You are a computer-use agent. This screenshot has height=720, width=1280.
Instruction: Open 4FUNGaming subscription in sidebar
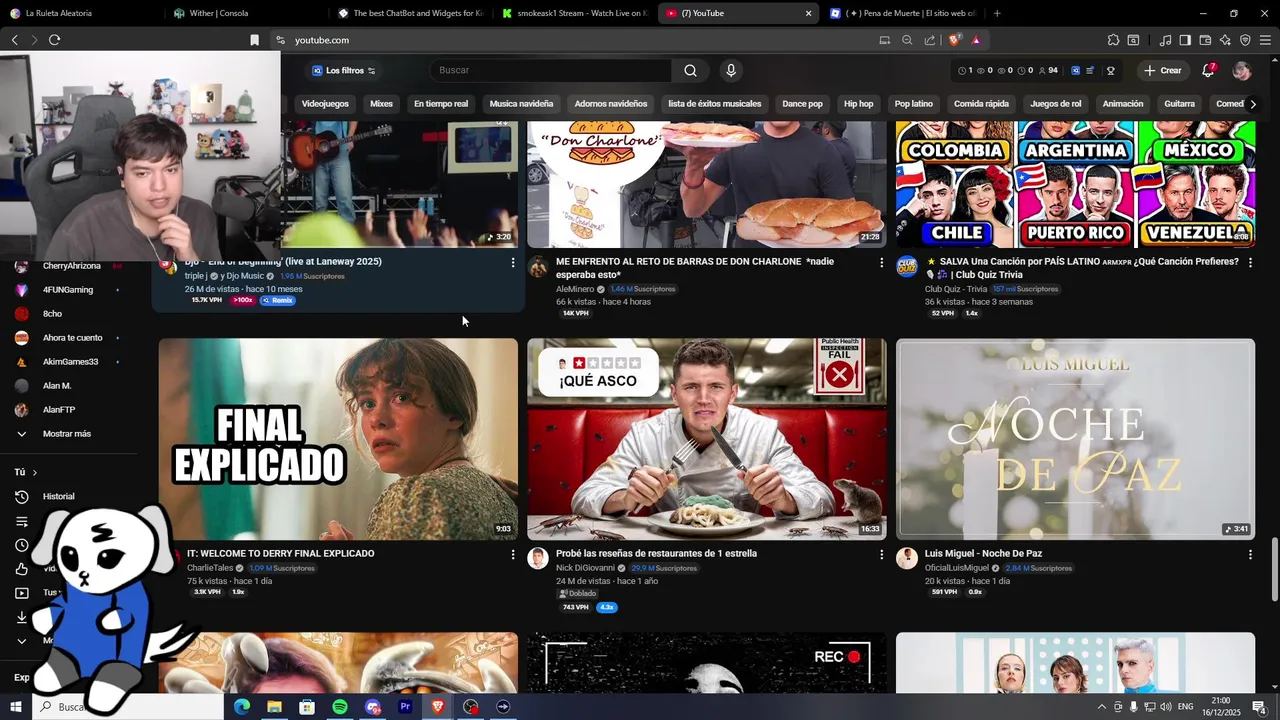67,290
